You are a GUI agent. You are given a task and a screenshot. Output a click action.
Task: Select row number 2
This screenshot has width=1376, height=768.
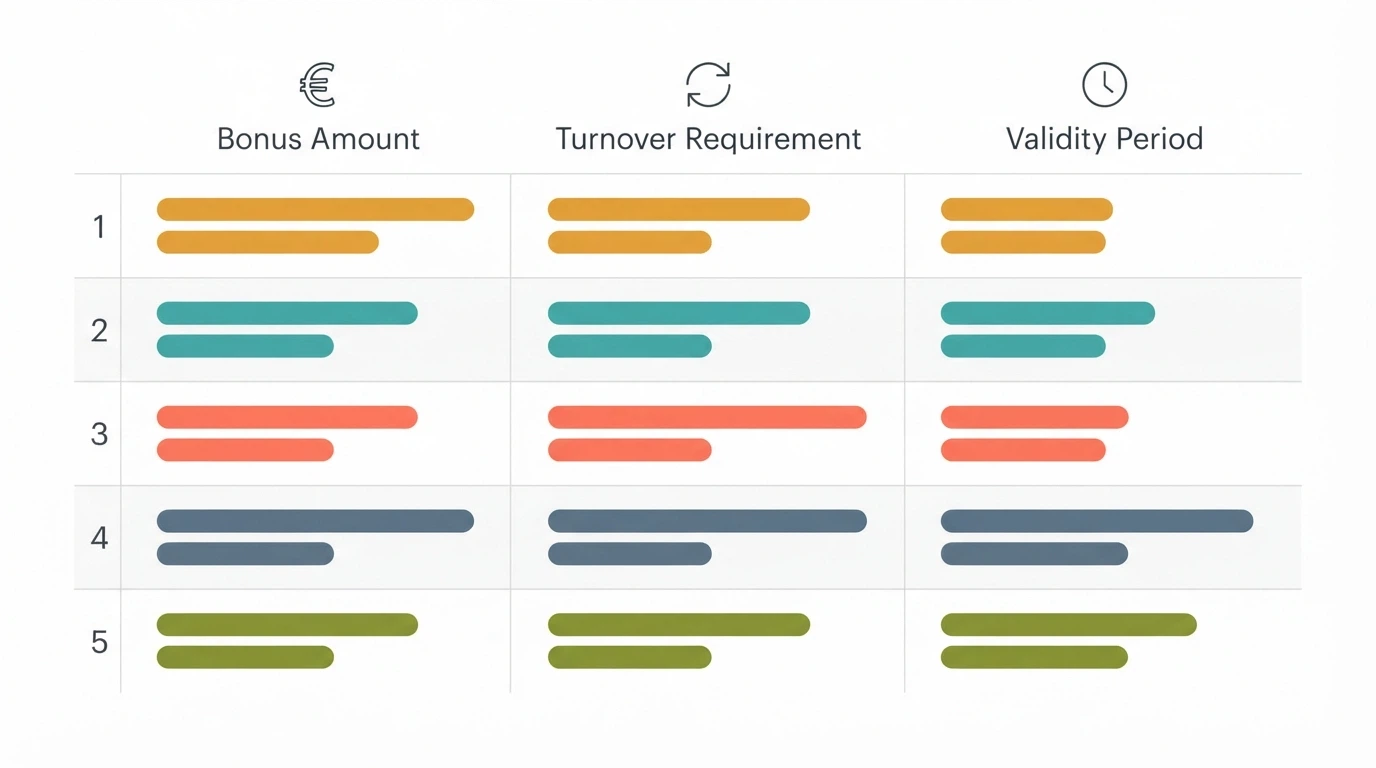pos(99,330)
